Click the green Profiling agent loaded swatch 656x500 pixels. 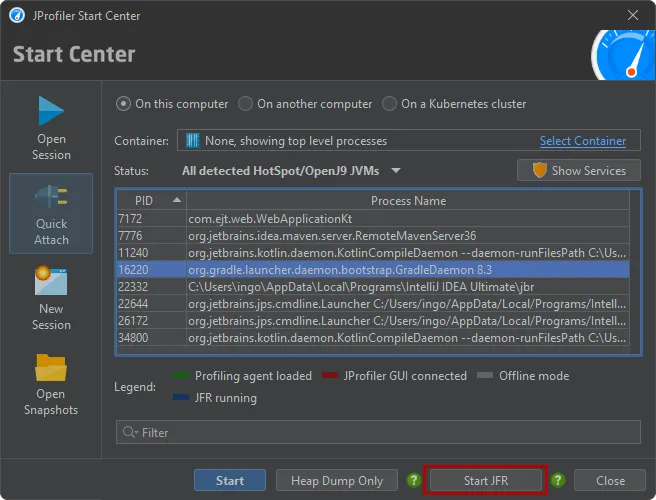pos(181,375)
